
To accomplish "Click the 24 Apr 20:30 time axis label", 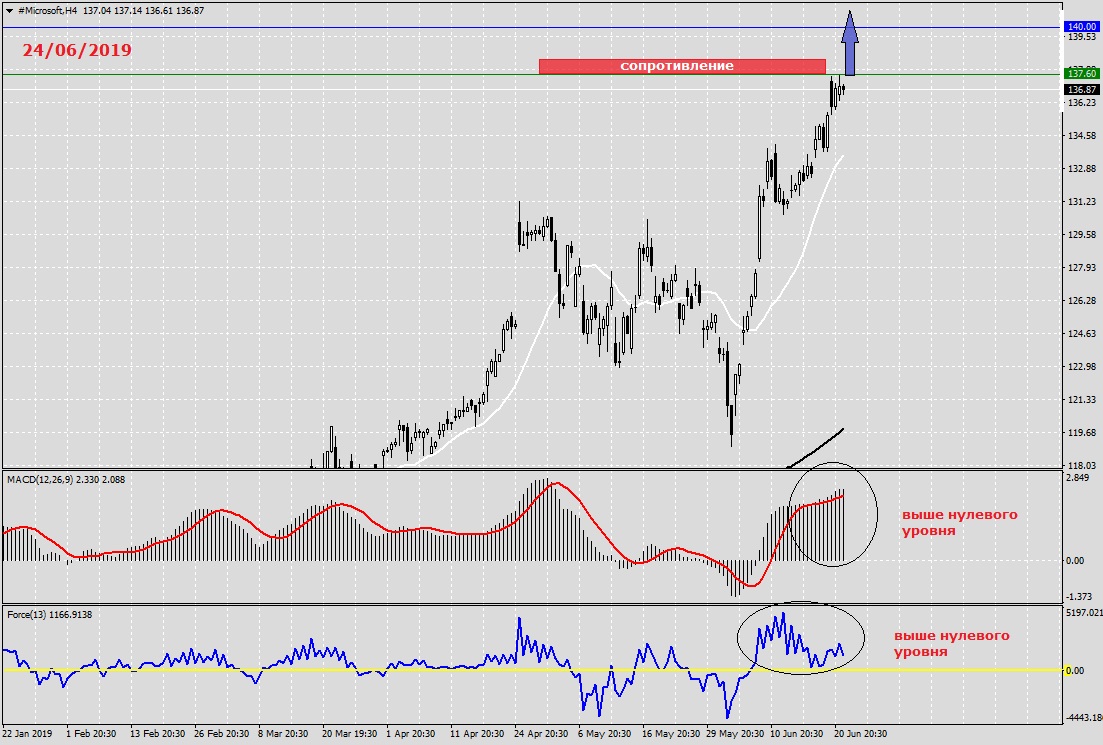I will 541,734.
